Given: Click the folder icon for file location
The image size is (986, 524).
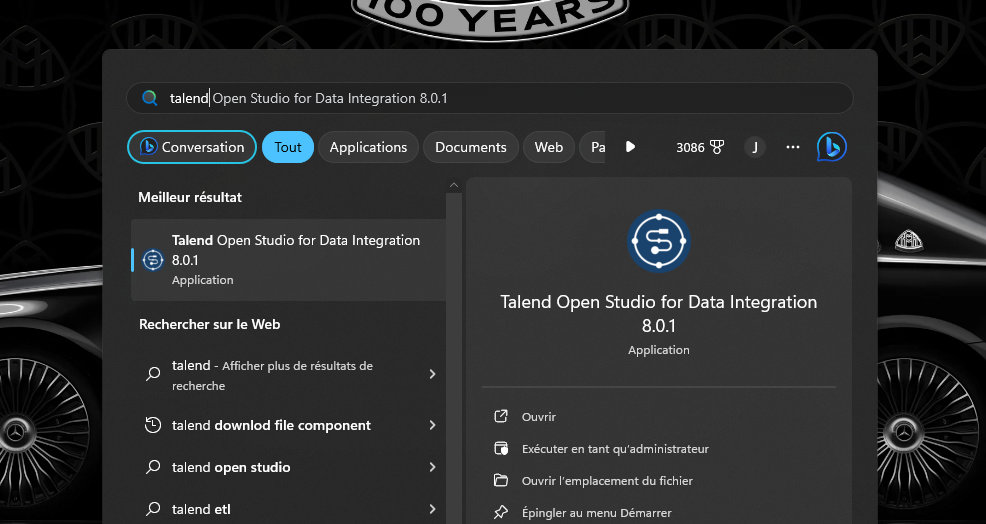Looking at the screenshot, I should coord(501,481).
